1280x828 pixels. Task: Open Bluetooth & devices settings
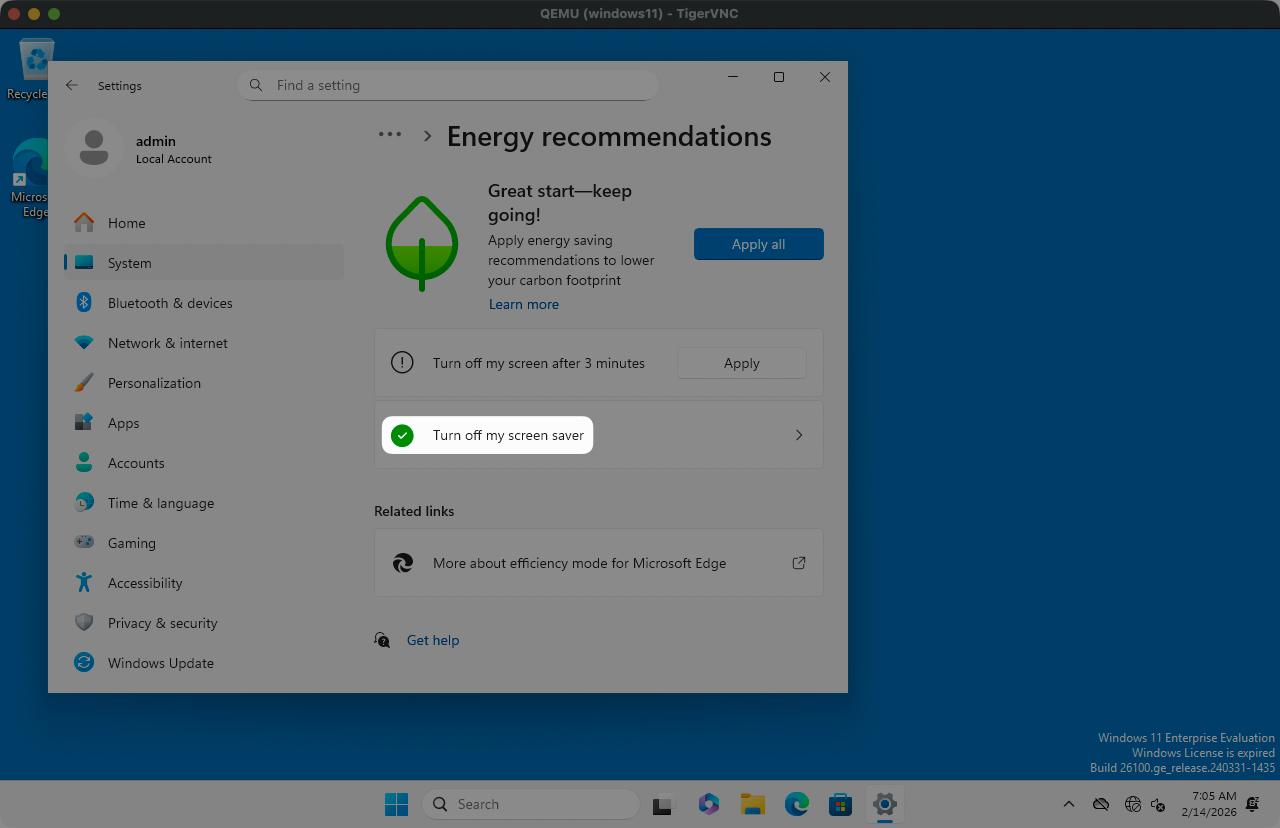tap(170, 303)
